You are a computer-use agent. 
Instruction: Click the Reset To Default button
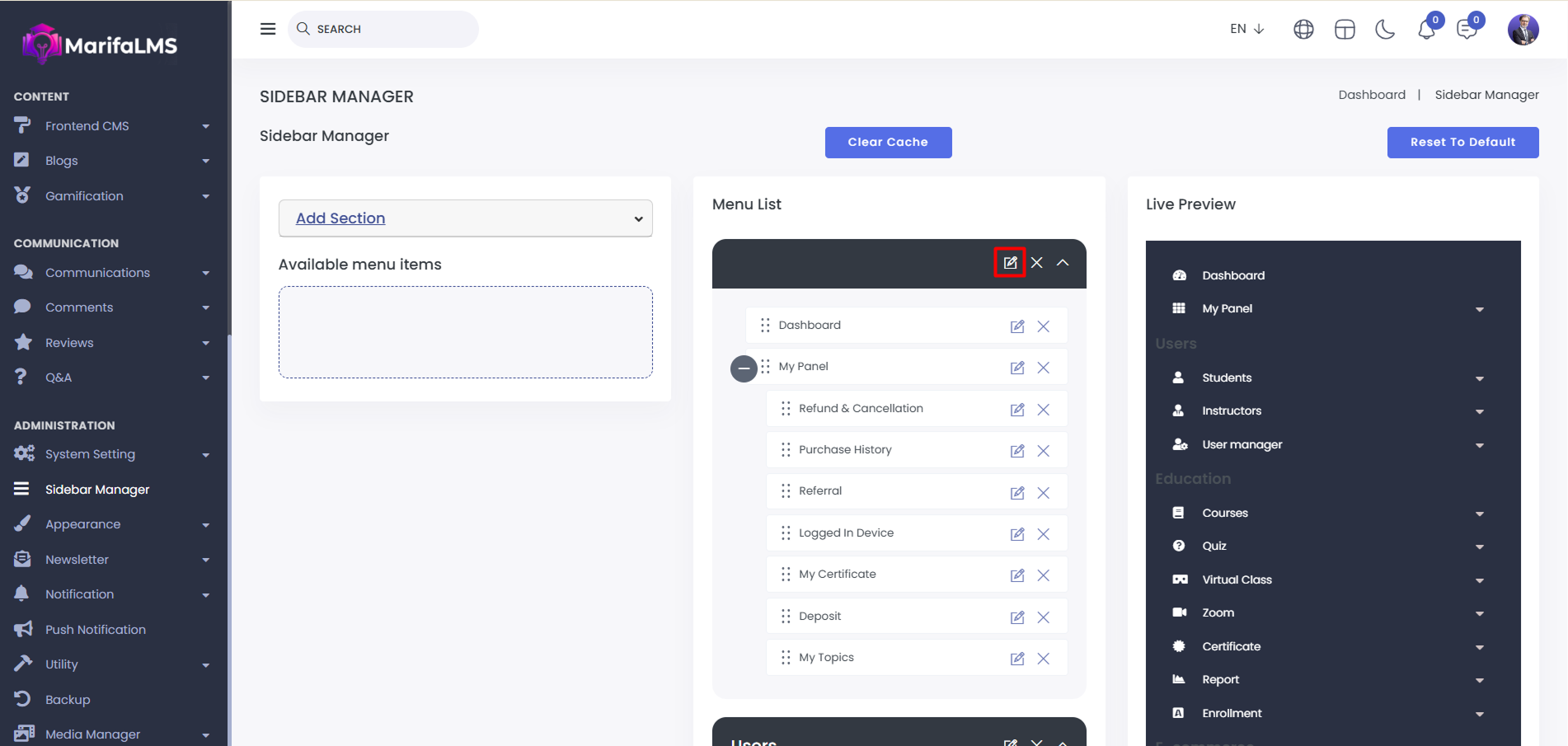tap(1462, 143)
